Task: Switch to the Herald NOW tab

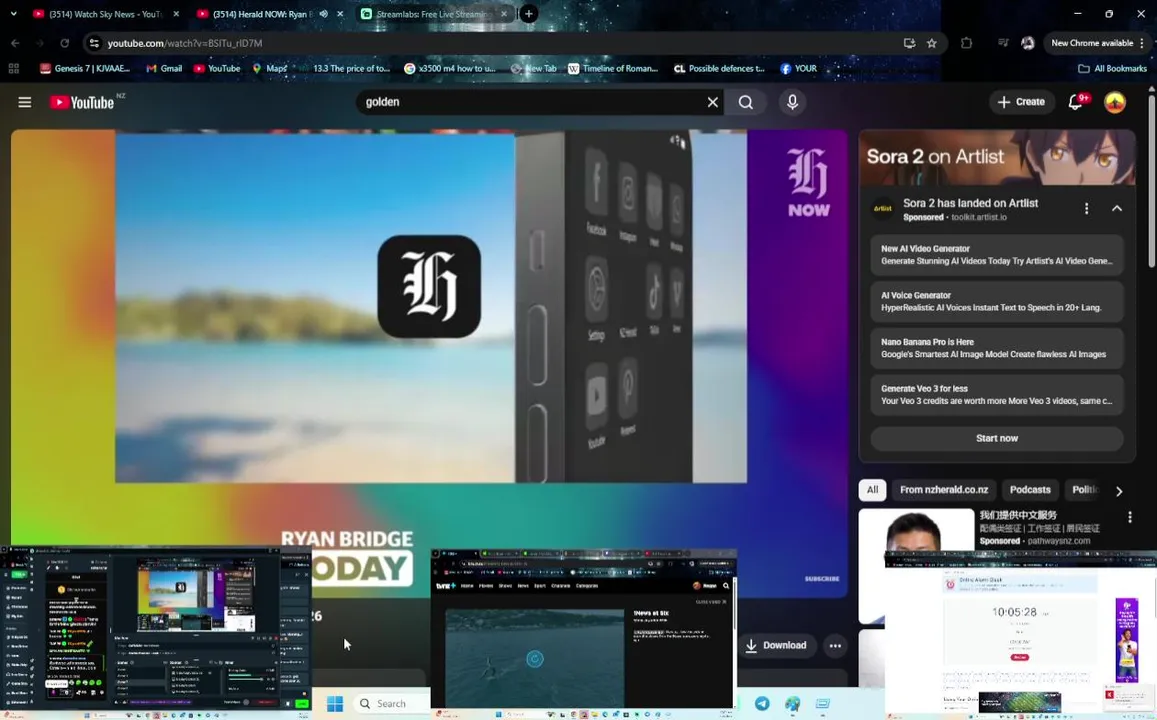Action: 262,13
